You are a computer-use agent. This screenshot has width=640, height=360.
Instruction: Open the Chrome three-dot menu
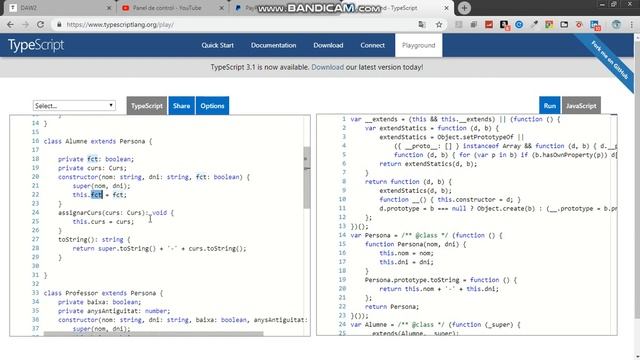click(x=631, y=24)
